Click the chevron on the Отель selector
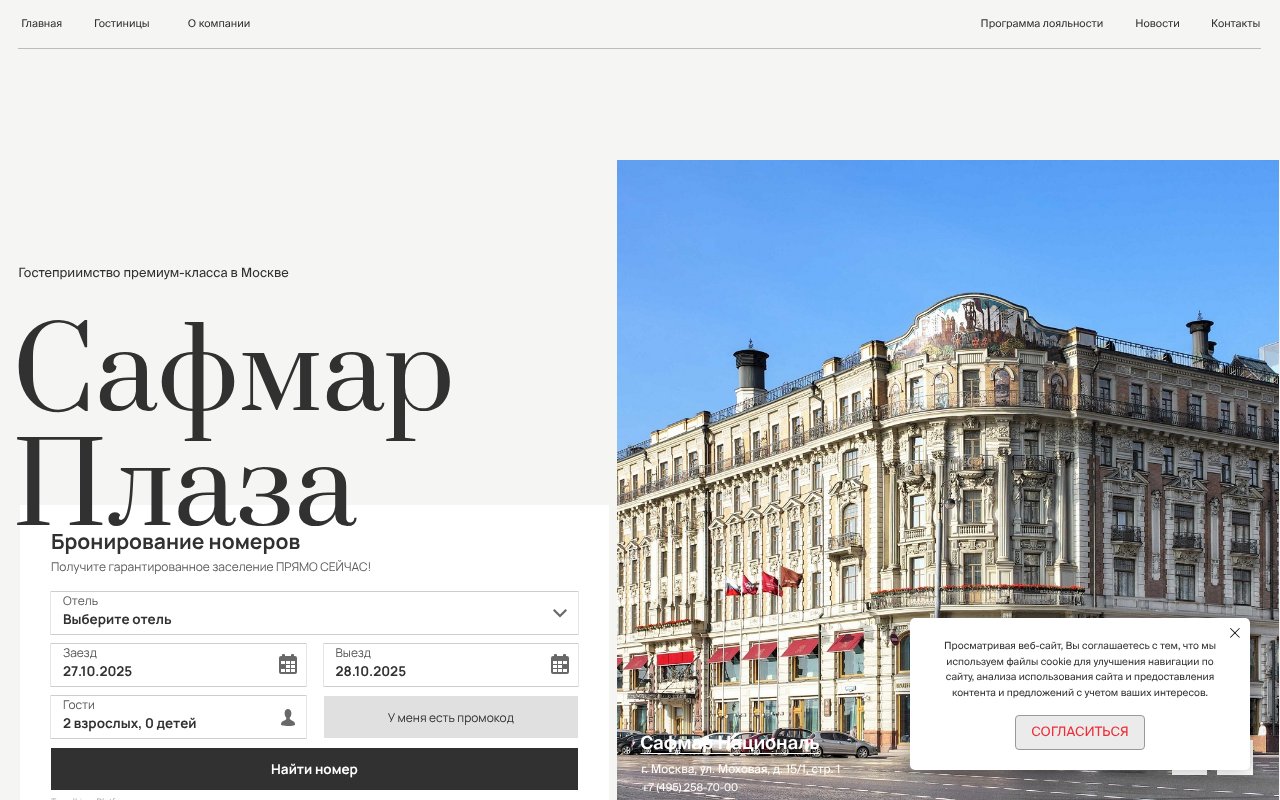 click(x=560, y=613)
